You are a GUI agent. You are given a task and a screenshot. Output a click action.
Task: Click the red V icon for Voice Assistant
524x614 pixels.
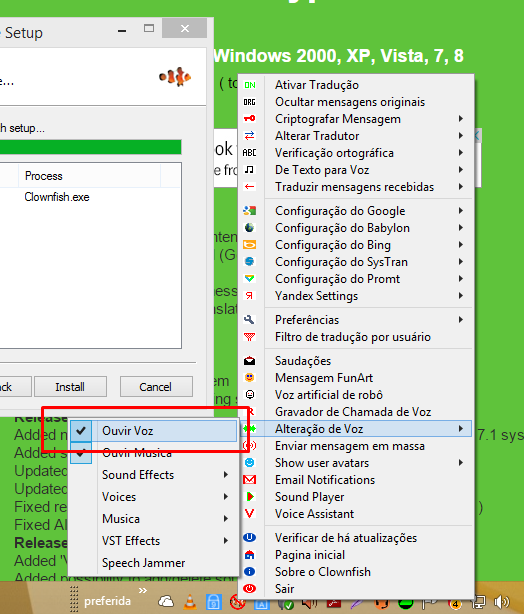tap(250, 513)
